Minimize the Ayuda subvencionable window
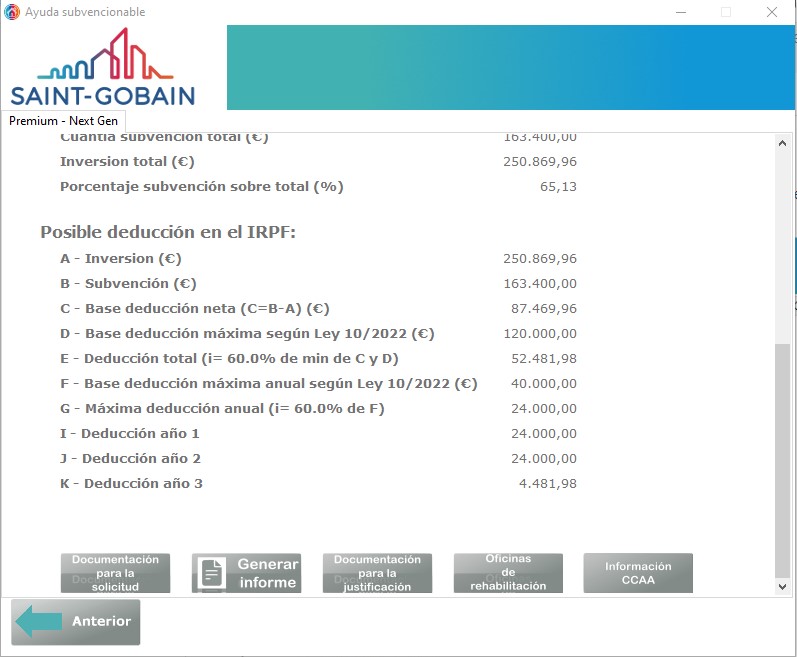The width and height of the screenshot is (797, 657). [x=681, y=12]
